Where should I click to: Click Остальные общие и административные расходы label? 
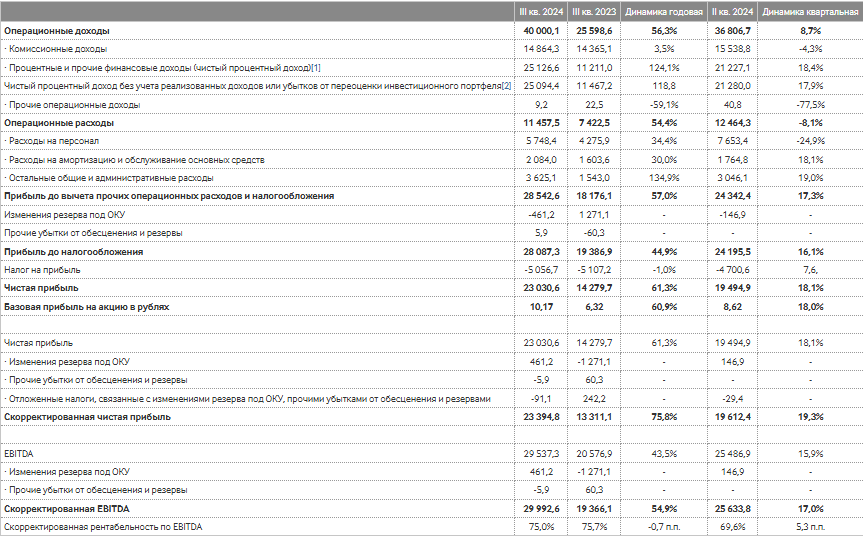(x=109, y=178)
